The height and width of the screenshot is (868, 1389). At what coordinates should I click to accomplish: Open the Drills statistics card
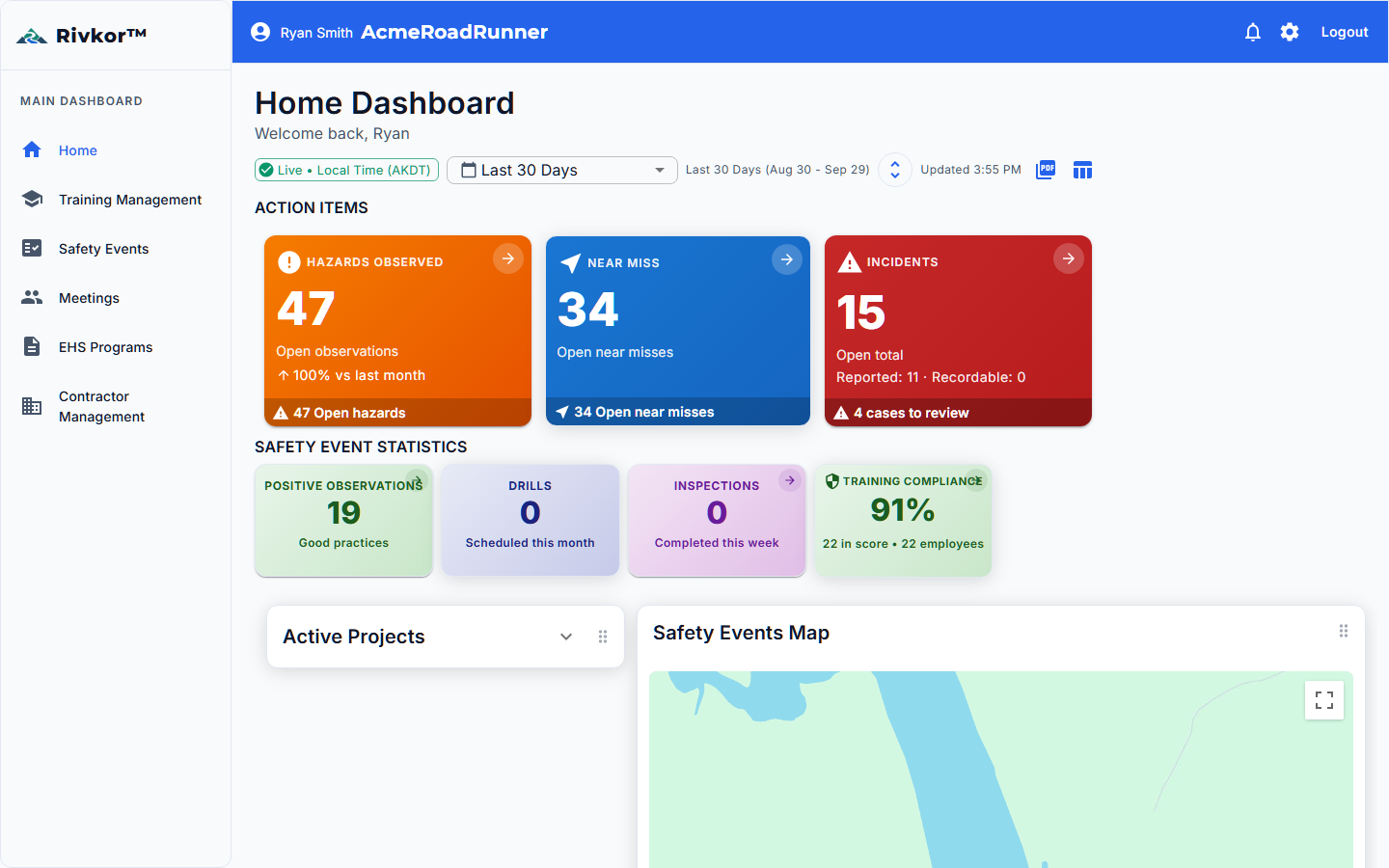(531, 521)
